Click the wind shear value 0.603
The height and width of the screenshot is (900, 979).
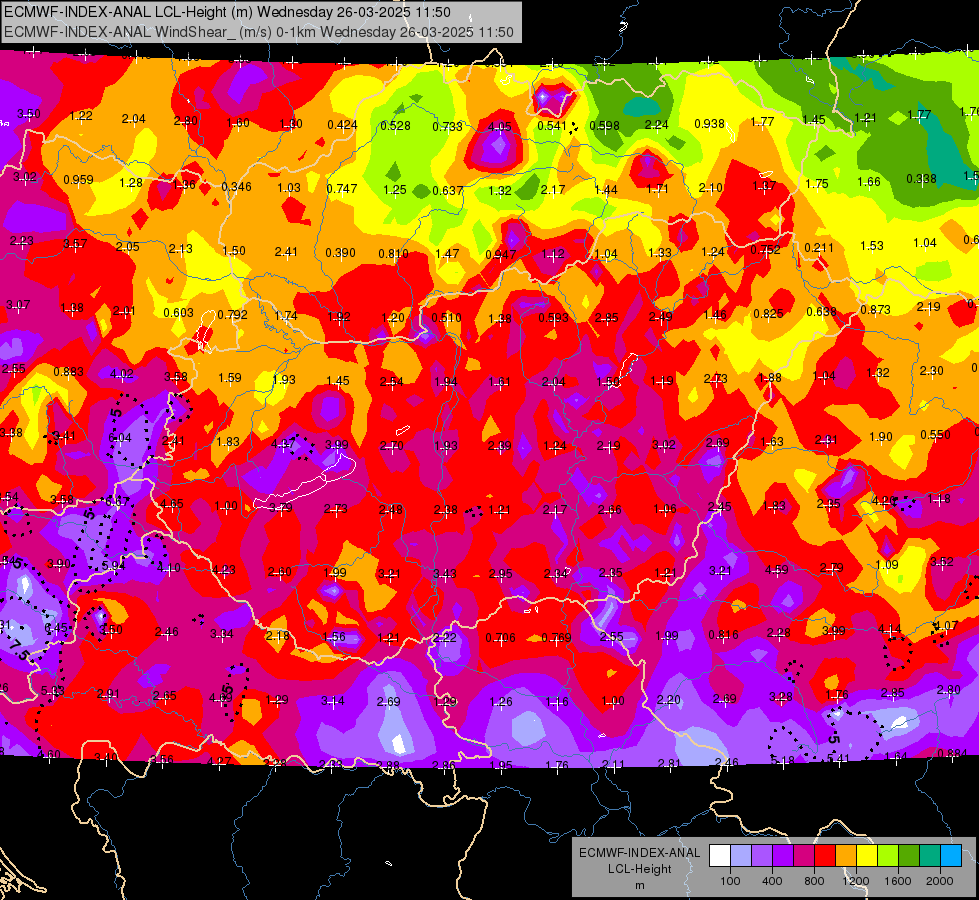tap(178, 312)
